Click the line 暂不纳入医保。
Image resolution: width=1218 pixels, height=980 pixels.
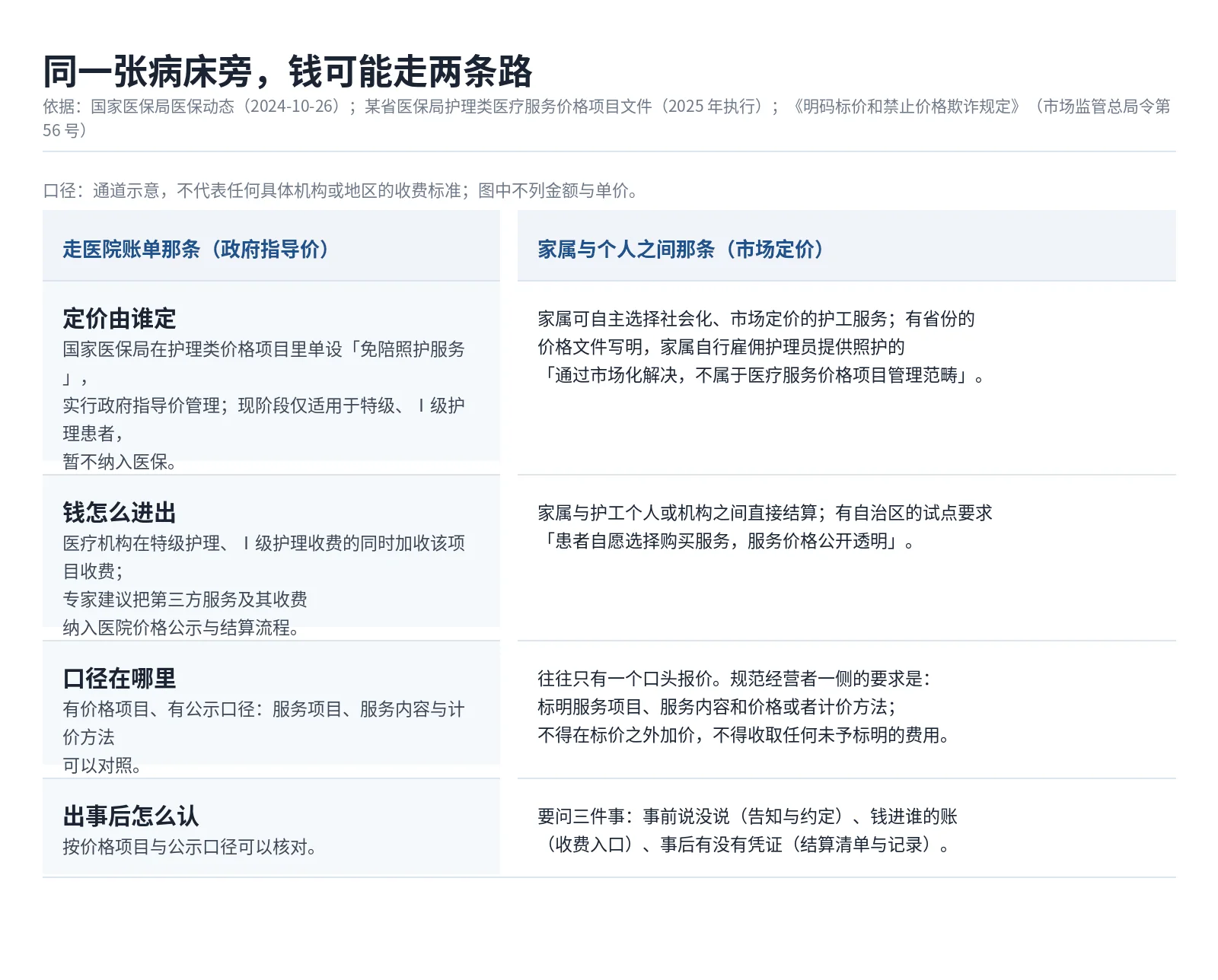(x=120, y=462)
